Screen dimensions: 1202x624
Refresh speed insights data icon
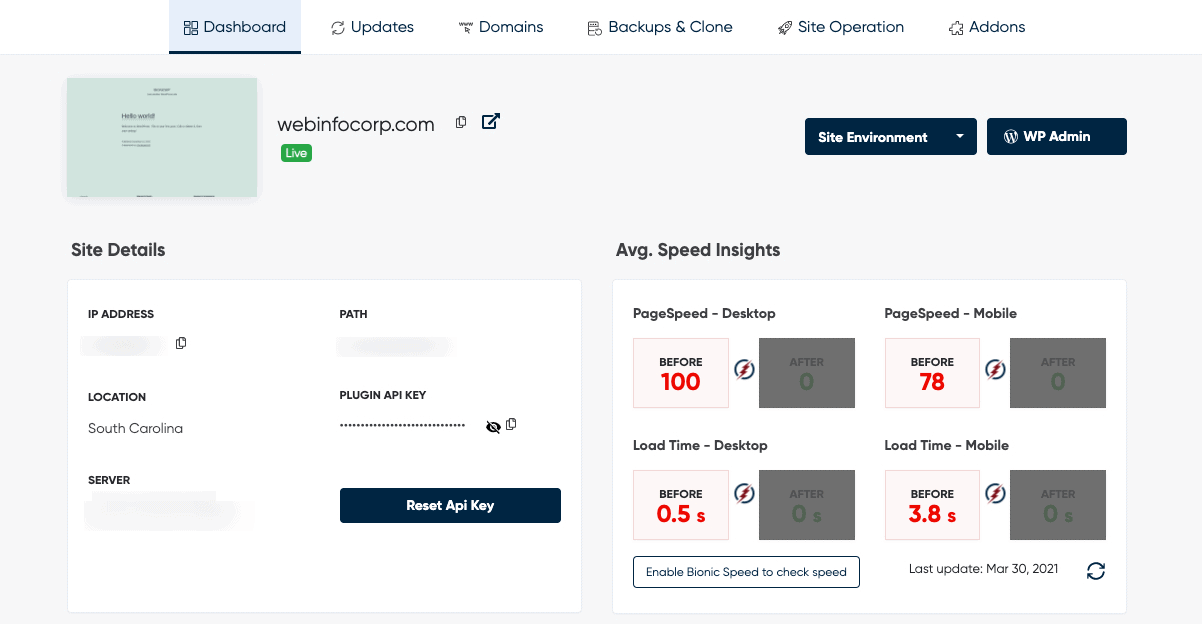[1096, 571]
